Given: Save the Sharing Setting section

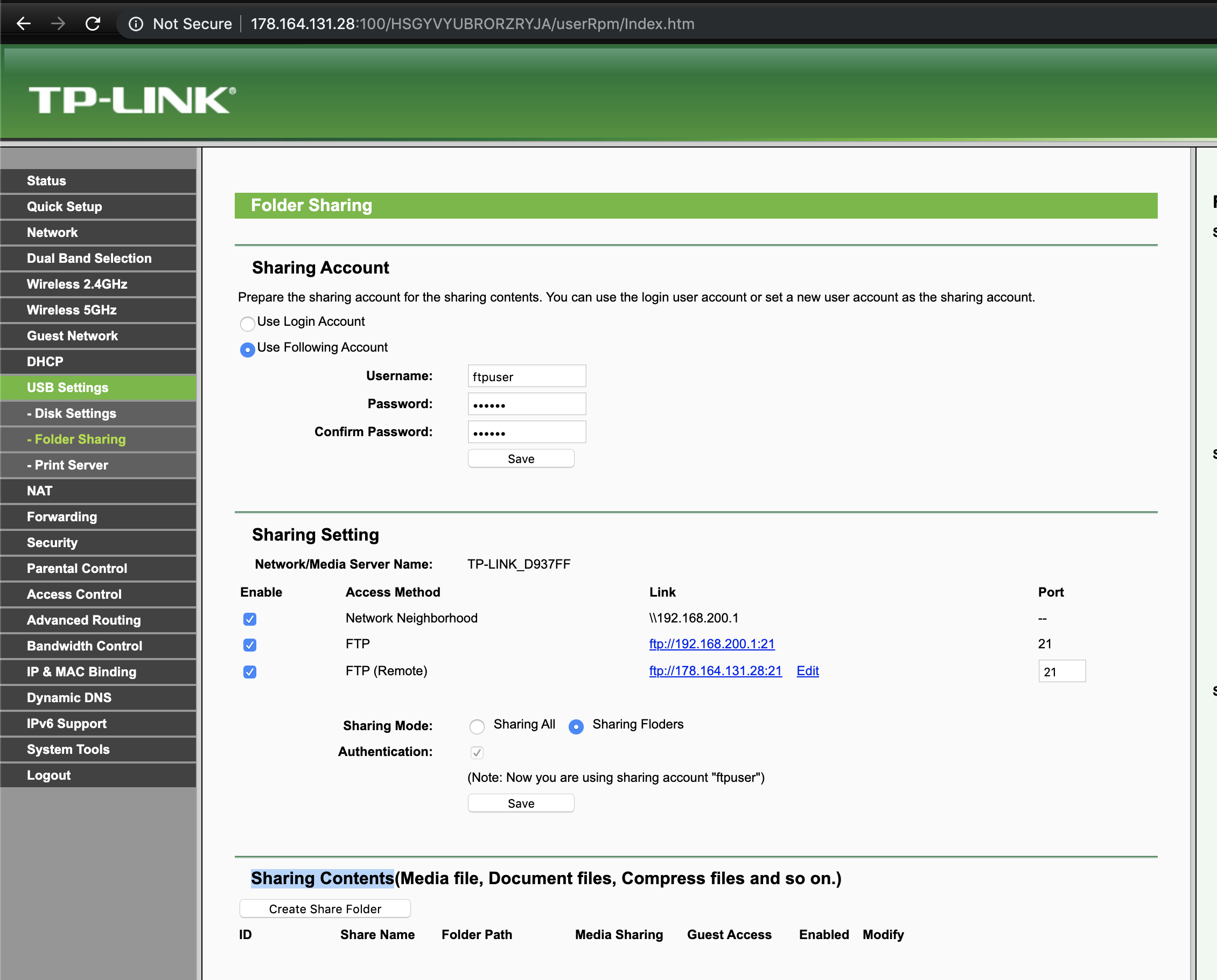Looking at the screenshot, I should coord(521,804).
